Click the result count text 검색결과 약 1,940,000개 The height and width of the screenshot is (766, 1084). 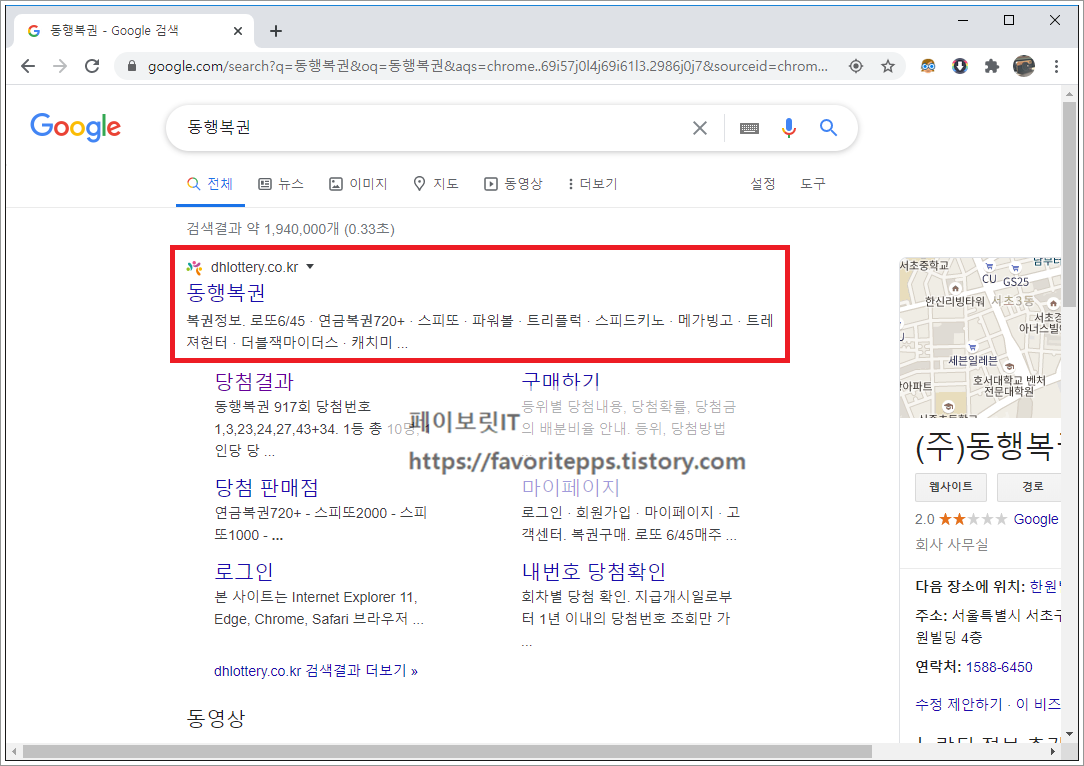(x=263, y=229)
